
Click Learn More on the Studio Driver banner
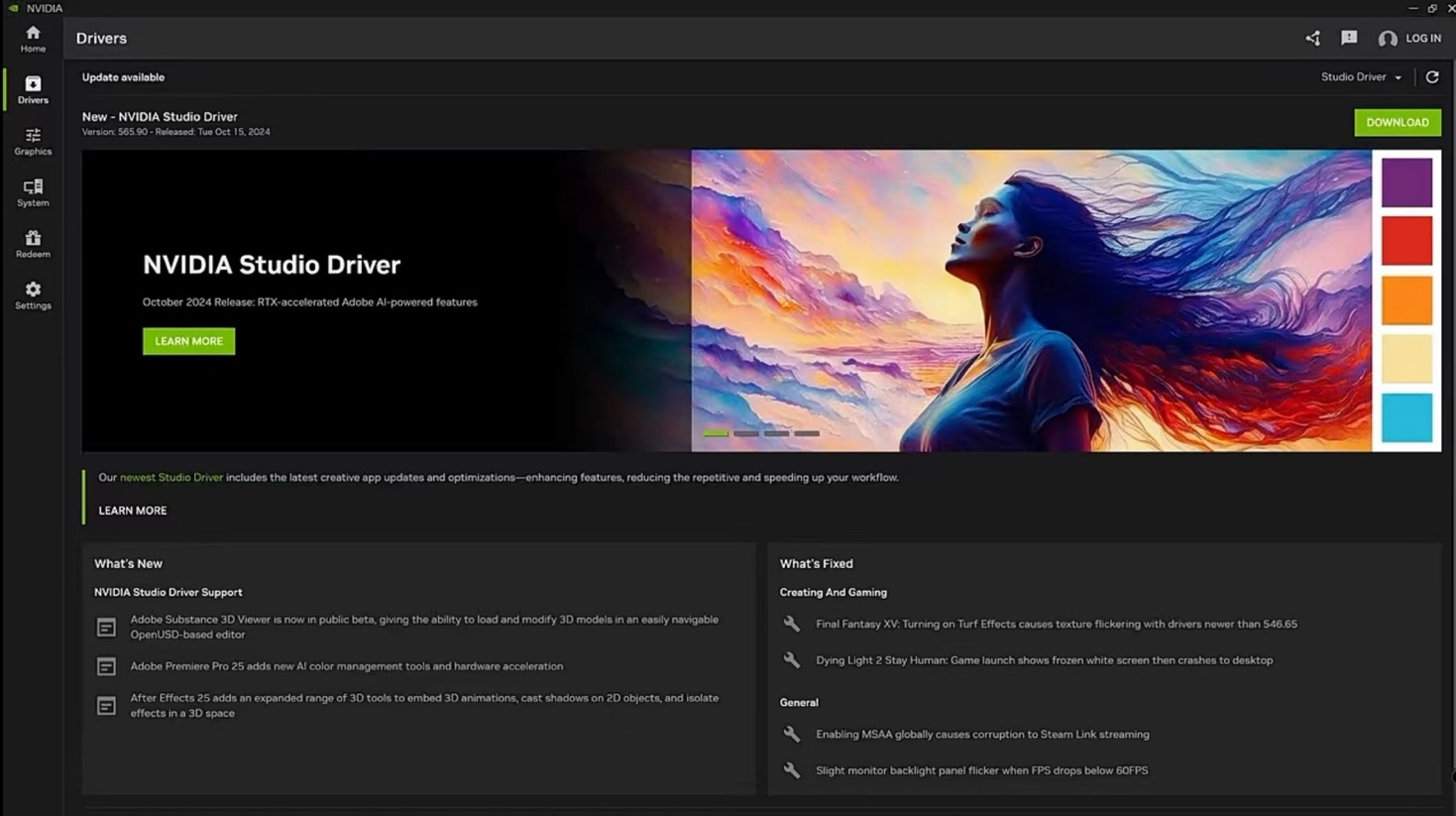[188, 340]
